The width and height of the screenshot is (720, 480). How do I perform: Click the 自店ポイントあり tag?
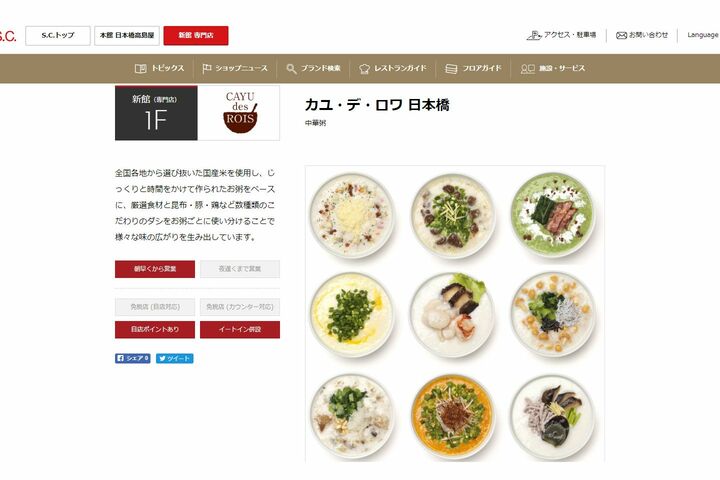point(155,330)
